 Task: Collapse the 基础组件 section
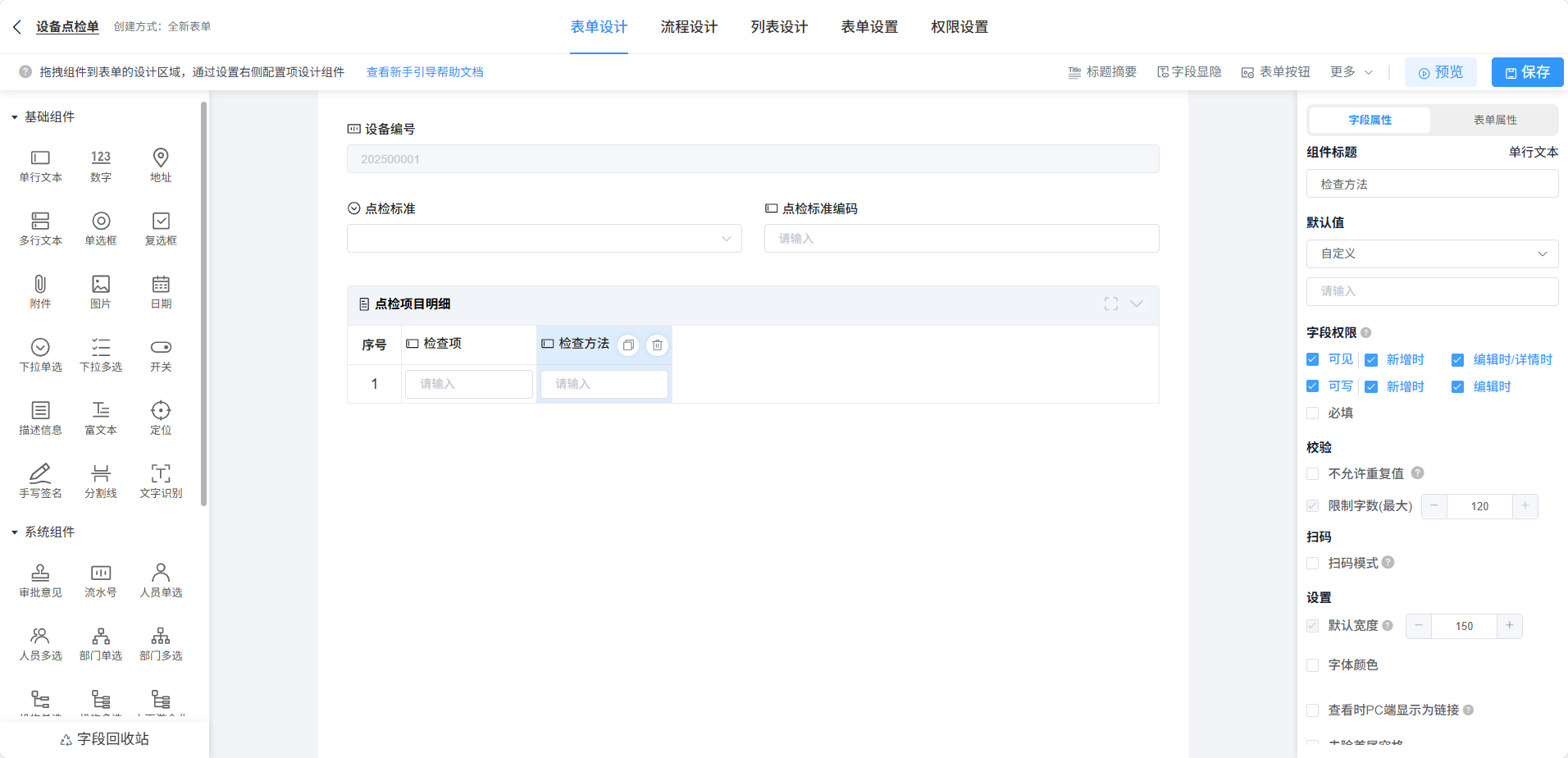pyautogui.click(x=15, y=117)
